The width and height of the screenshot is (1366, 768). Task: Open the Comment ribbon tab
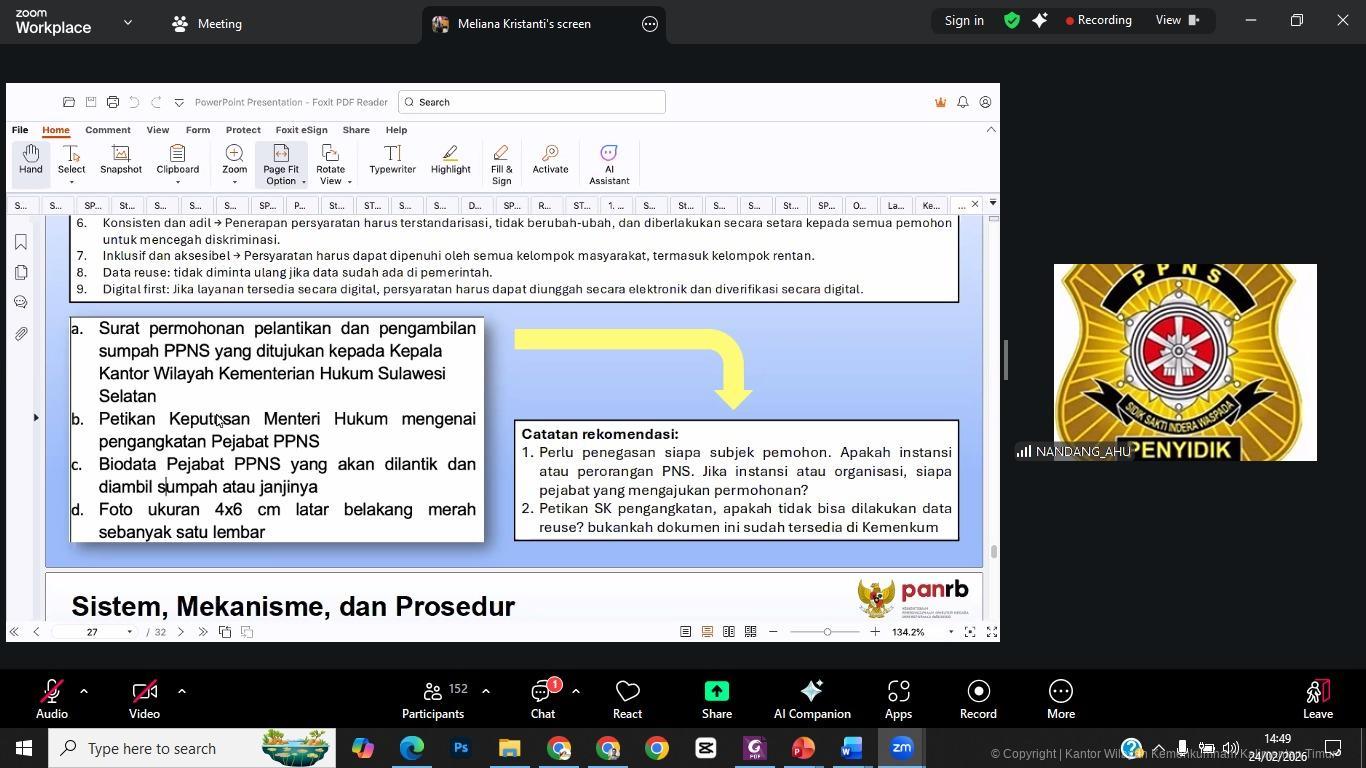pos(107,130)
